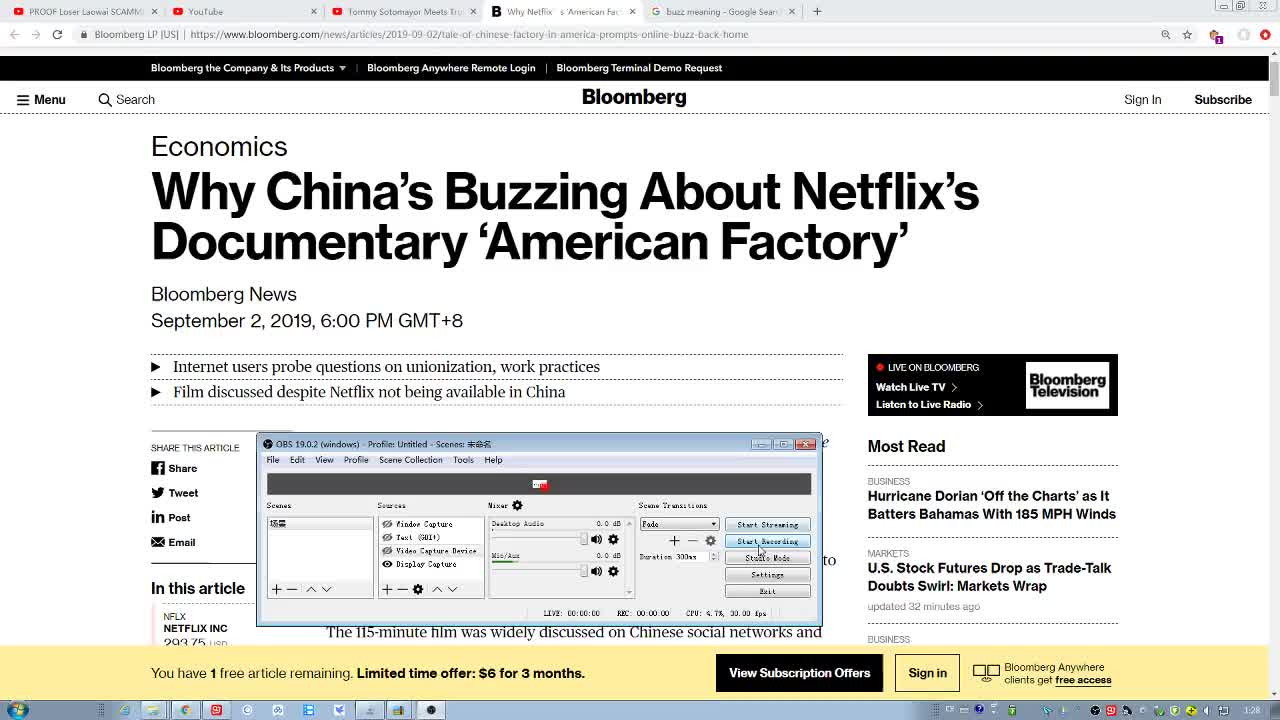The height and width of the screenshot is (720, 1280).
Task: Open Windows Start button
Action: point(17,710)
